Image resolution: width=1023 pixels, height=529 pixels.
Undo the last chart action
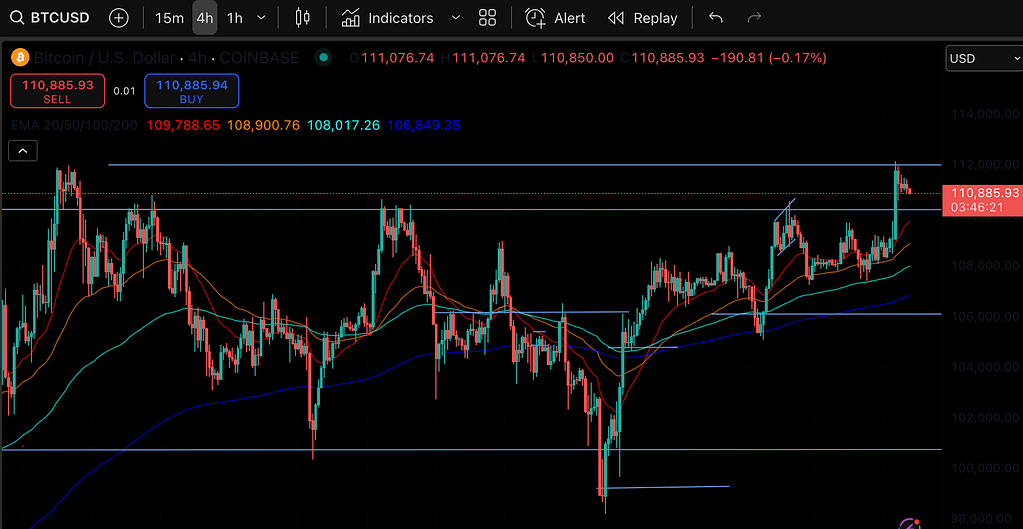tap(716, 18)
